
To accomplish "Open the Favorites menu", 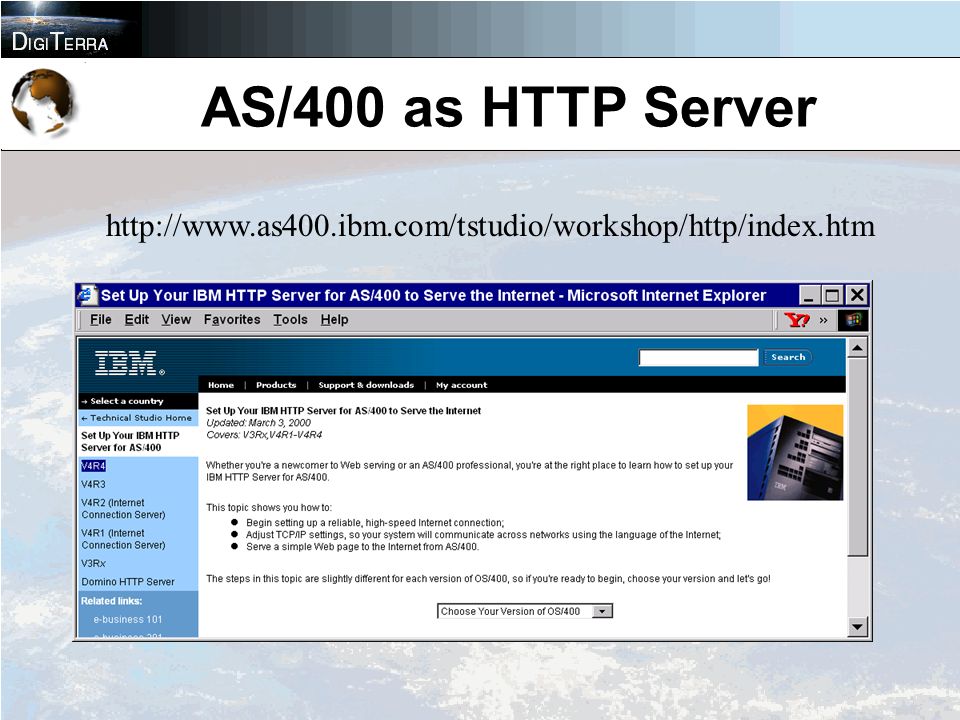I will 232,320.
